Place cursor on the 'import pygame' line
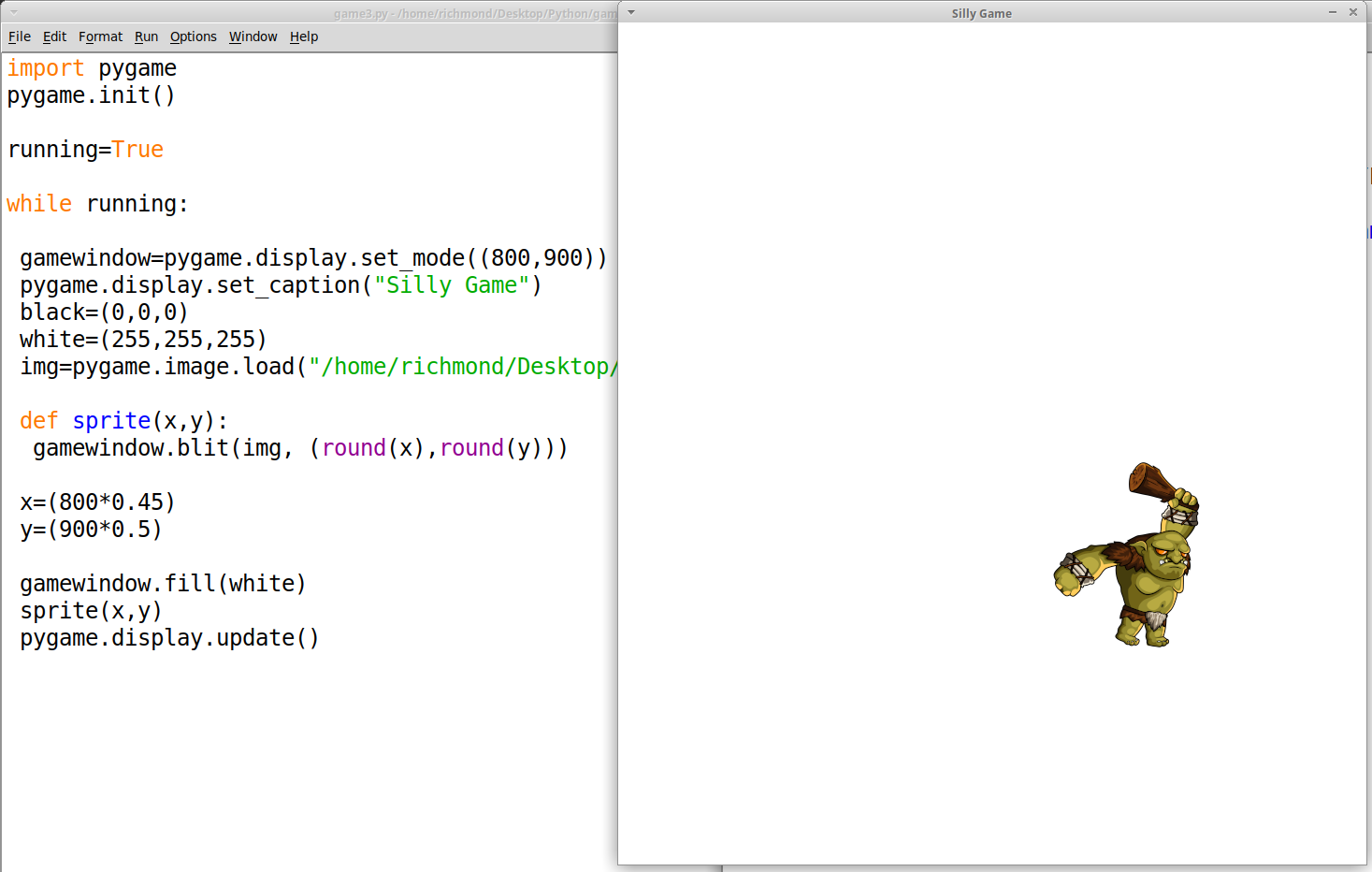 tap(92, 68)
